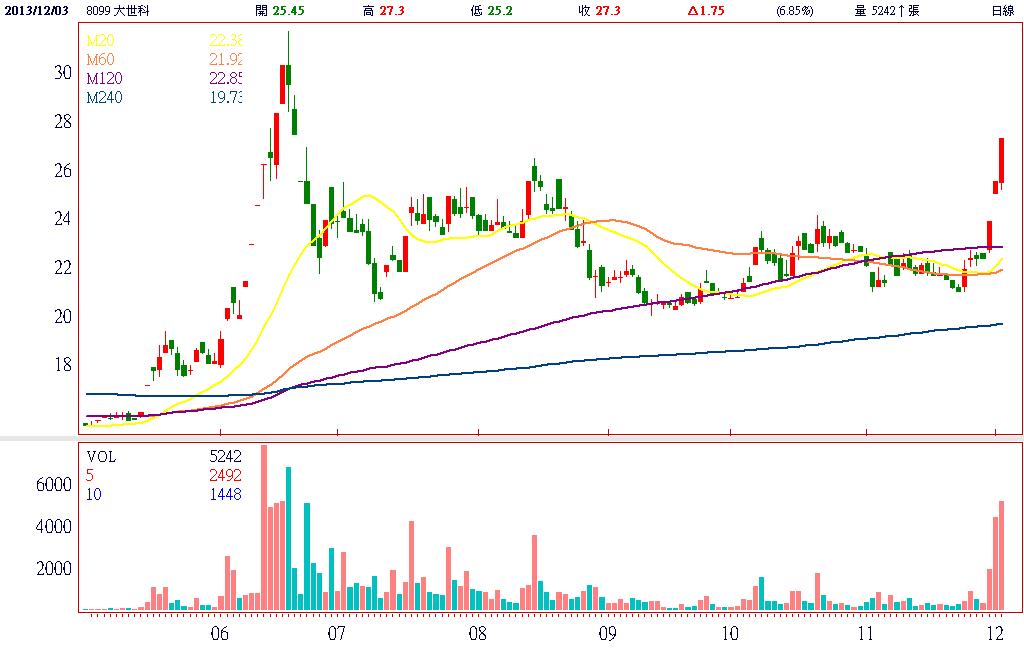
Task: Click the 30 price axis label
Action: point(63,73)
